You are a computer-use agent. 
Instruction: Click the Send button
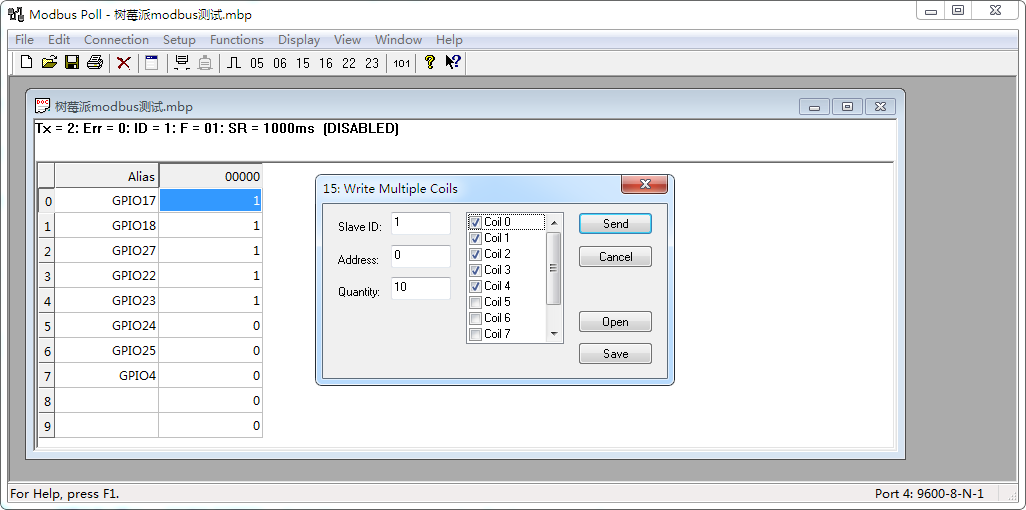click(615, 224)
